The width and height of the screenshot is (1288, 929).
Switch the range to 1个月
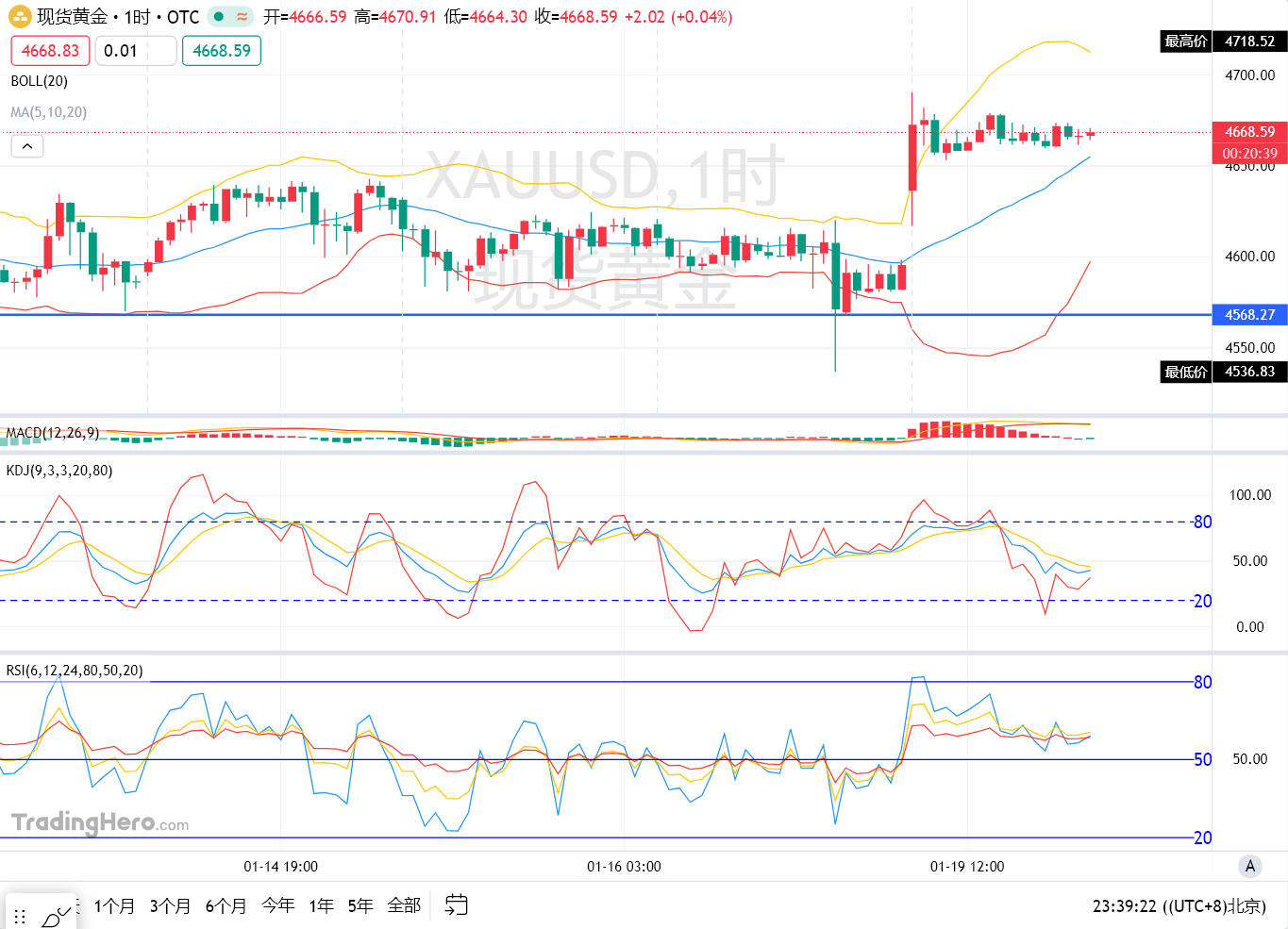pyautogui.click(x=114, y=906)
